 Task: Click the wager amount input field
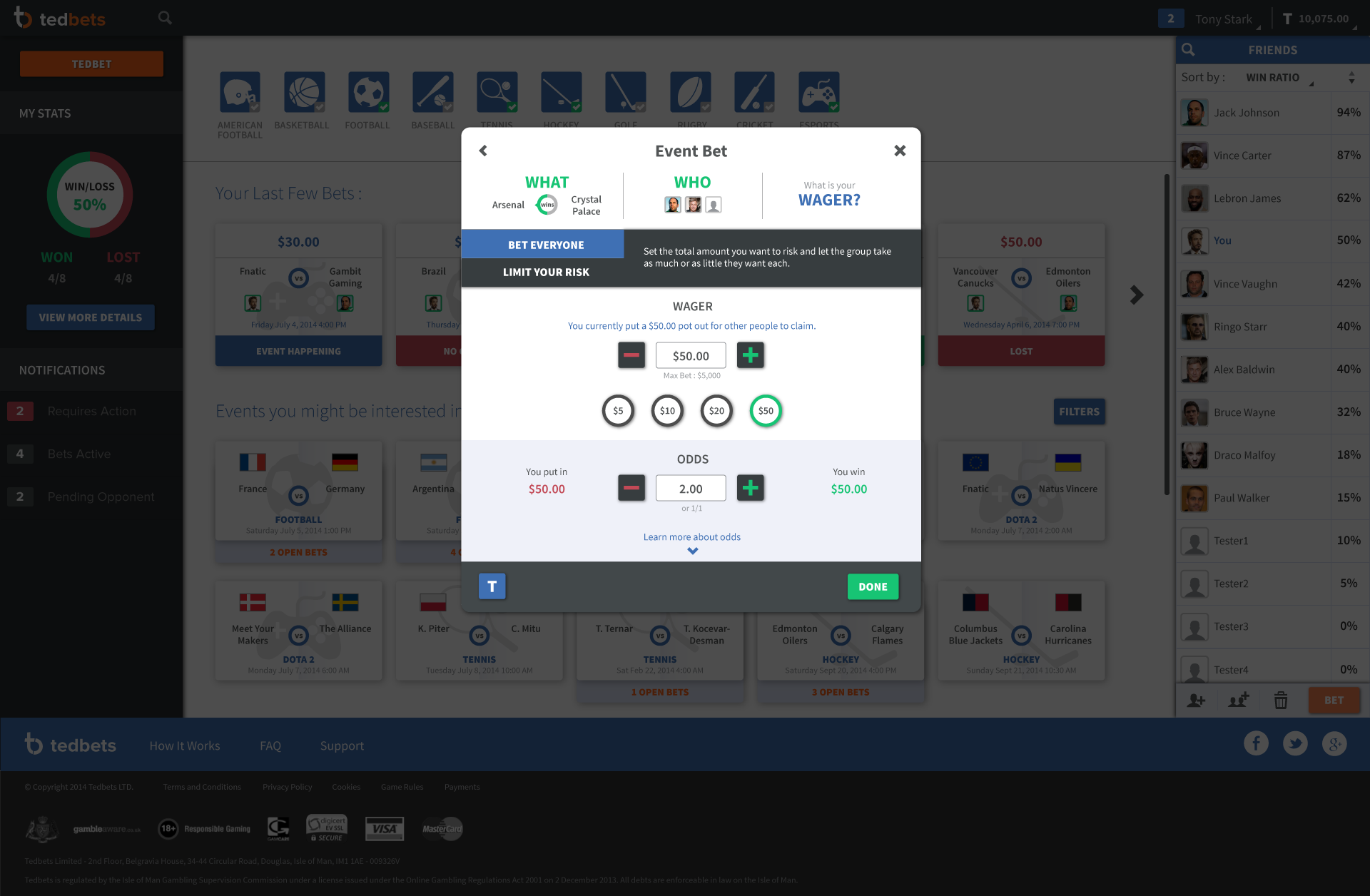[x=691, y=355]
